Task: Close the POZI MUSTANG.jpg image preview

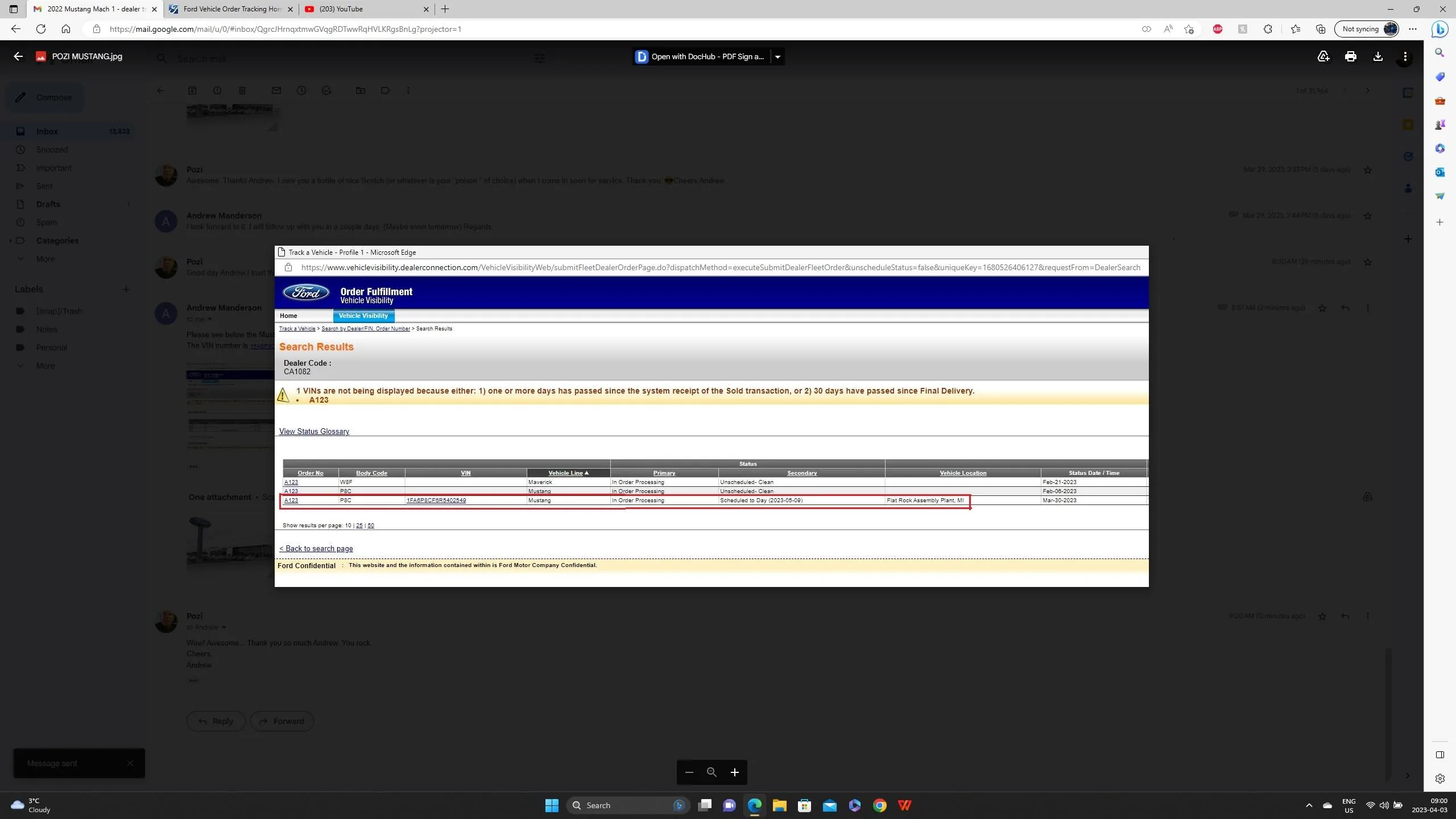Action: click(18, 56)
